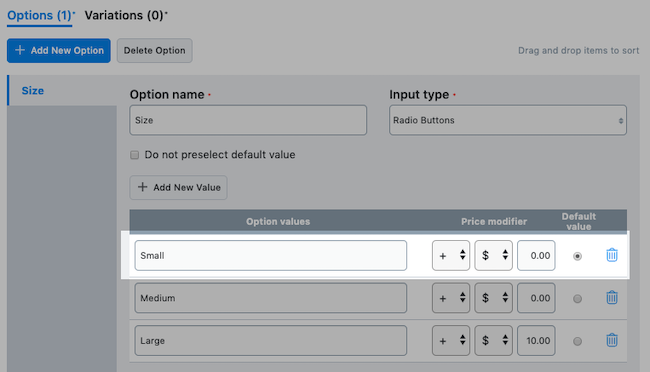Open dollar currency dropdown for Small
The height and width of the screenshot is (372, 650).
pos(493,255)
